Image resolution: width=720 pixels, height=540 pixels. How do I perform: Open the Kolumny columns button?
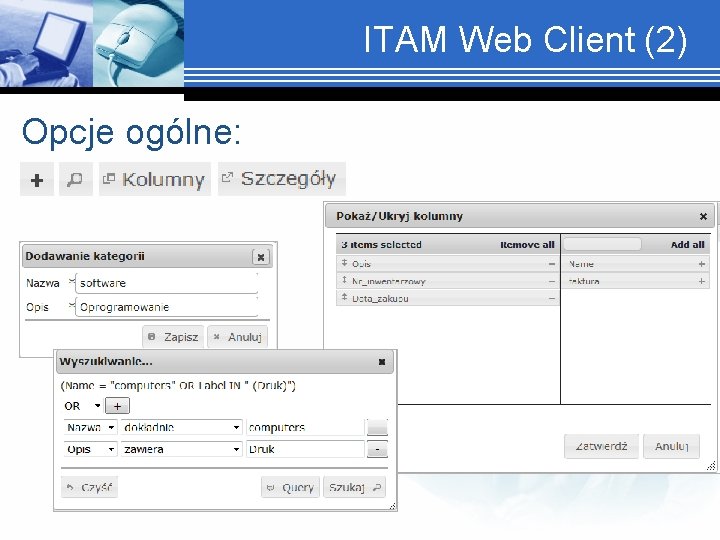155,180
